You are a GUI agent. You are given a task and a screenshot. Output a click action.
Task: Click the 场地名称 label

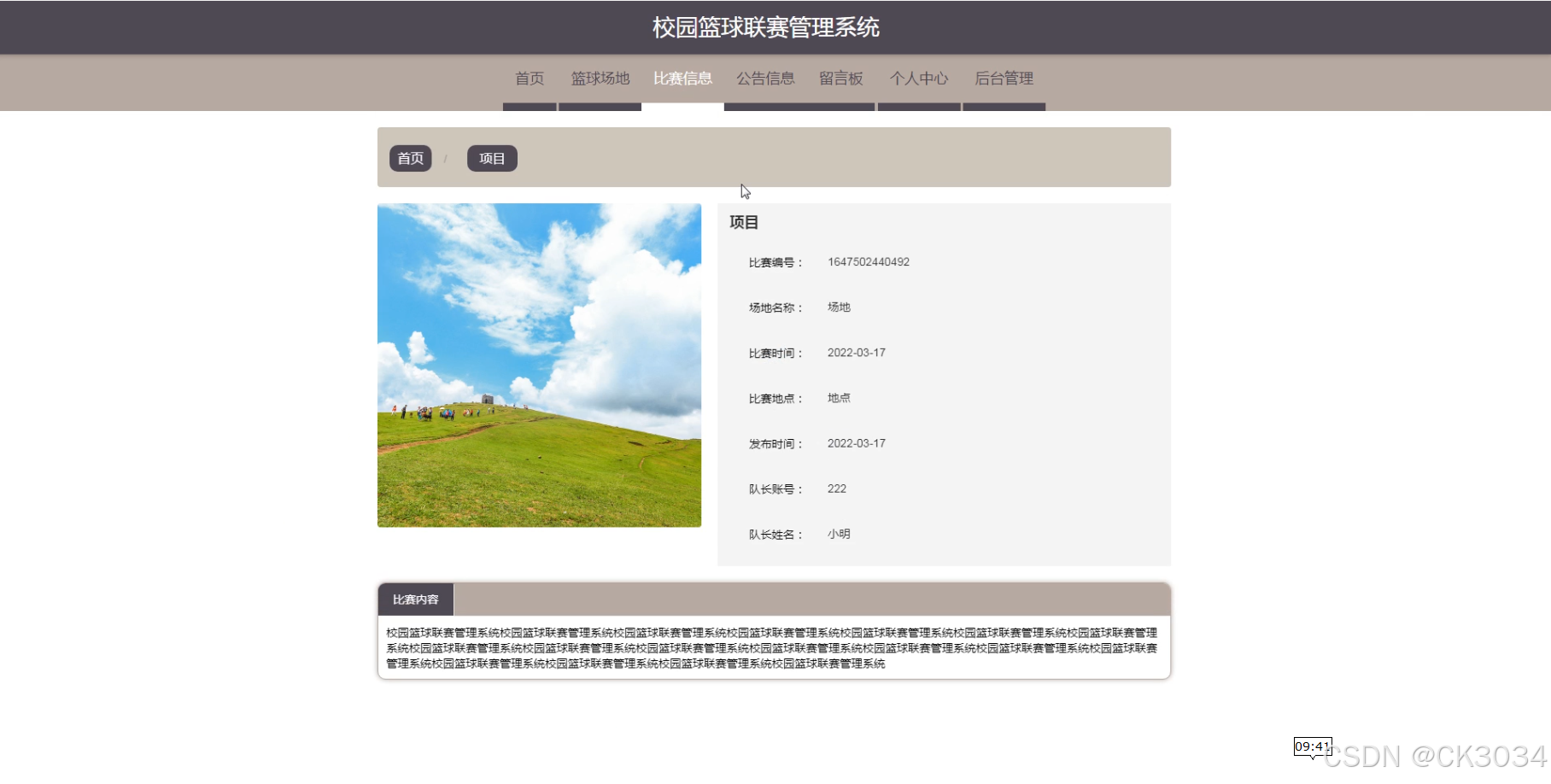click(776, 308)
